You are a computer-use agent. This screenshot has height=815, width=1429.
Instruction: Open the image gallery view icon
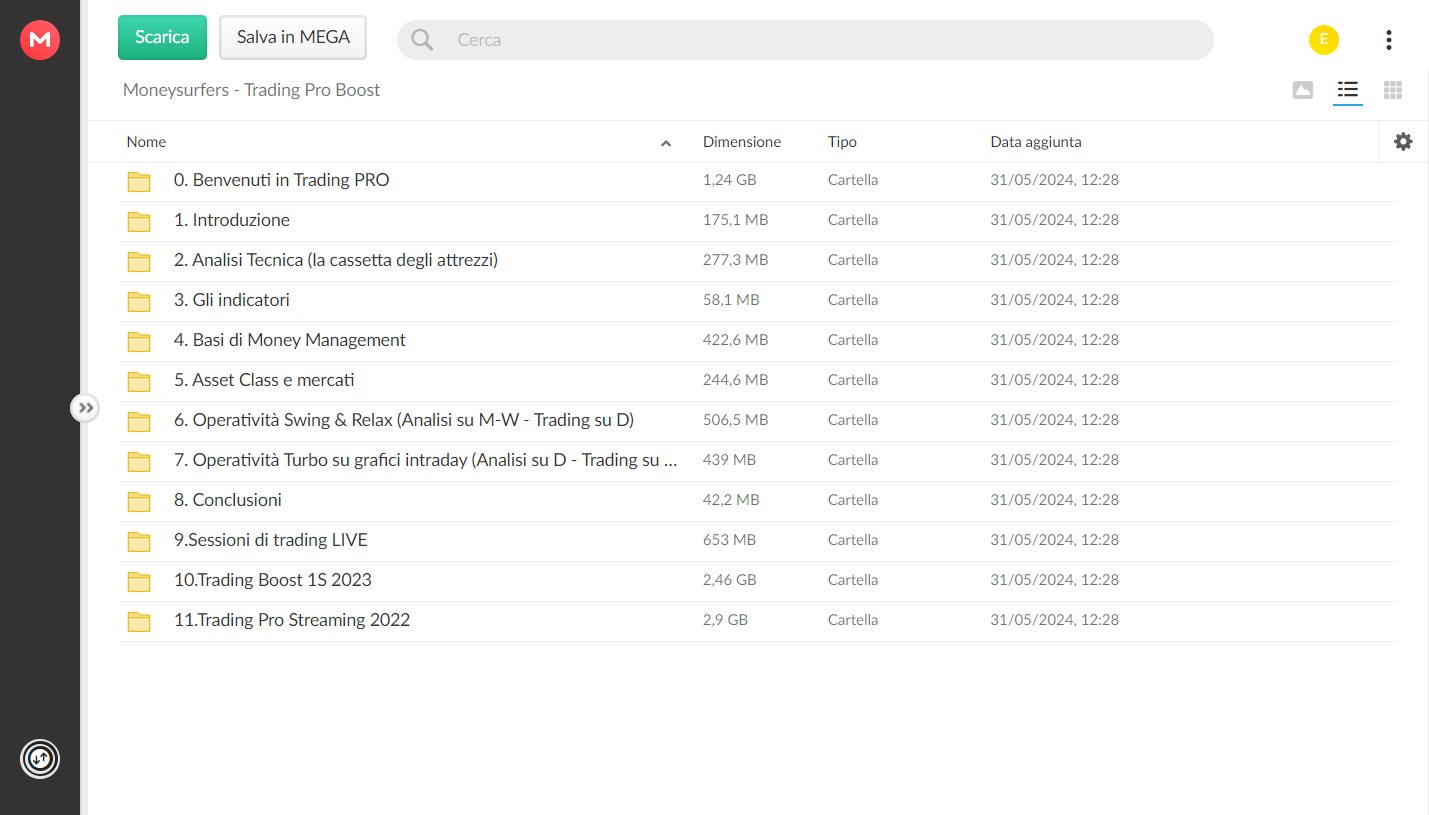coord(1302,90)
